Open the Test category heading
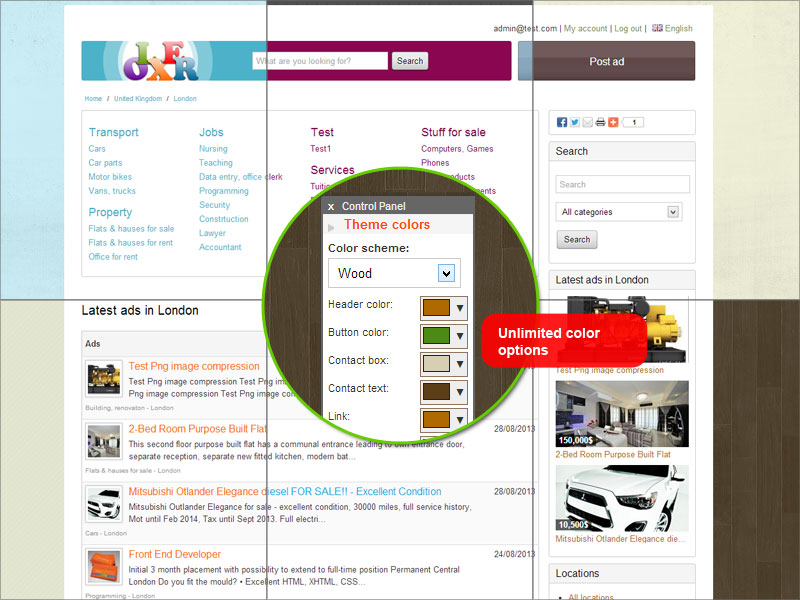Screen dimensions: 800x600 pos(322,132)
